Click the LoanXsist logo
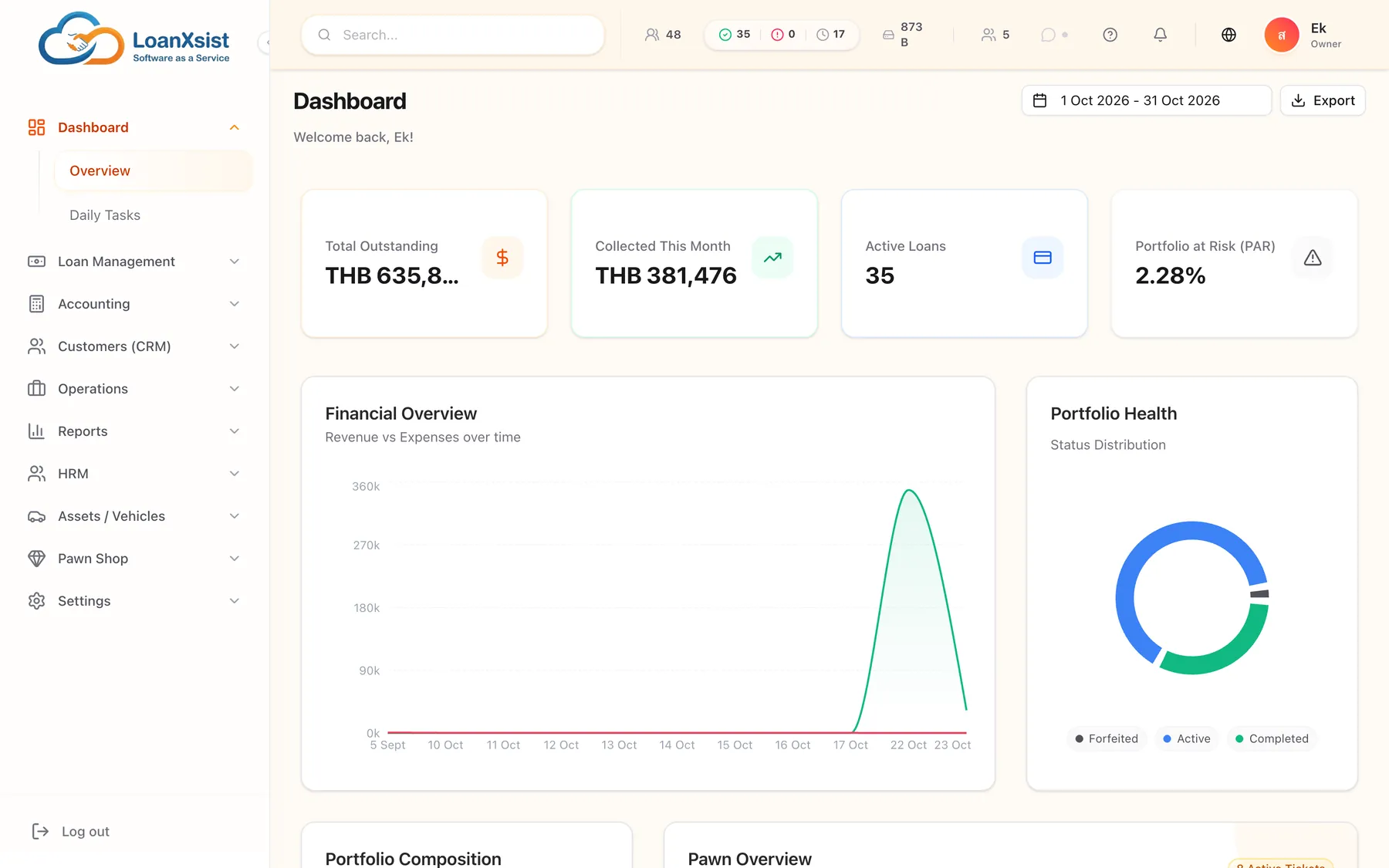 point(134,39)
